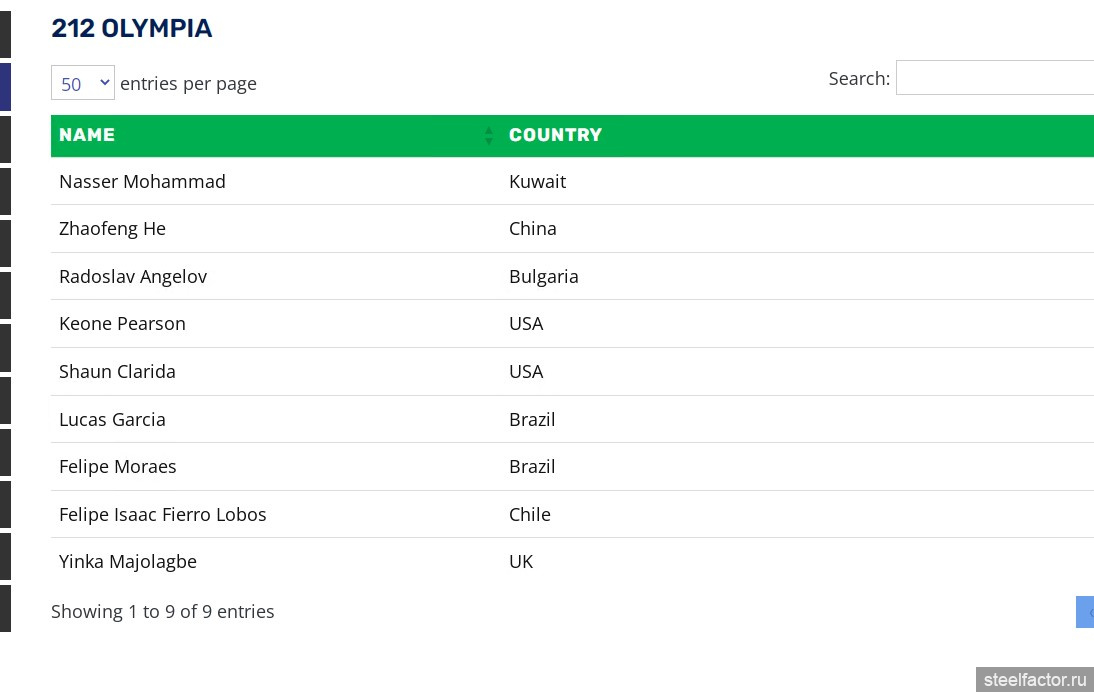Select the Lucas Garcia row
The height and width of the screenshot is (692, 1094).
[112, 420]
